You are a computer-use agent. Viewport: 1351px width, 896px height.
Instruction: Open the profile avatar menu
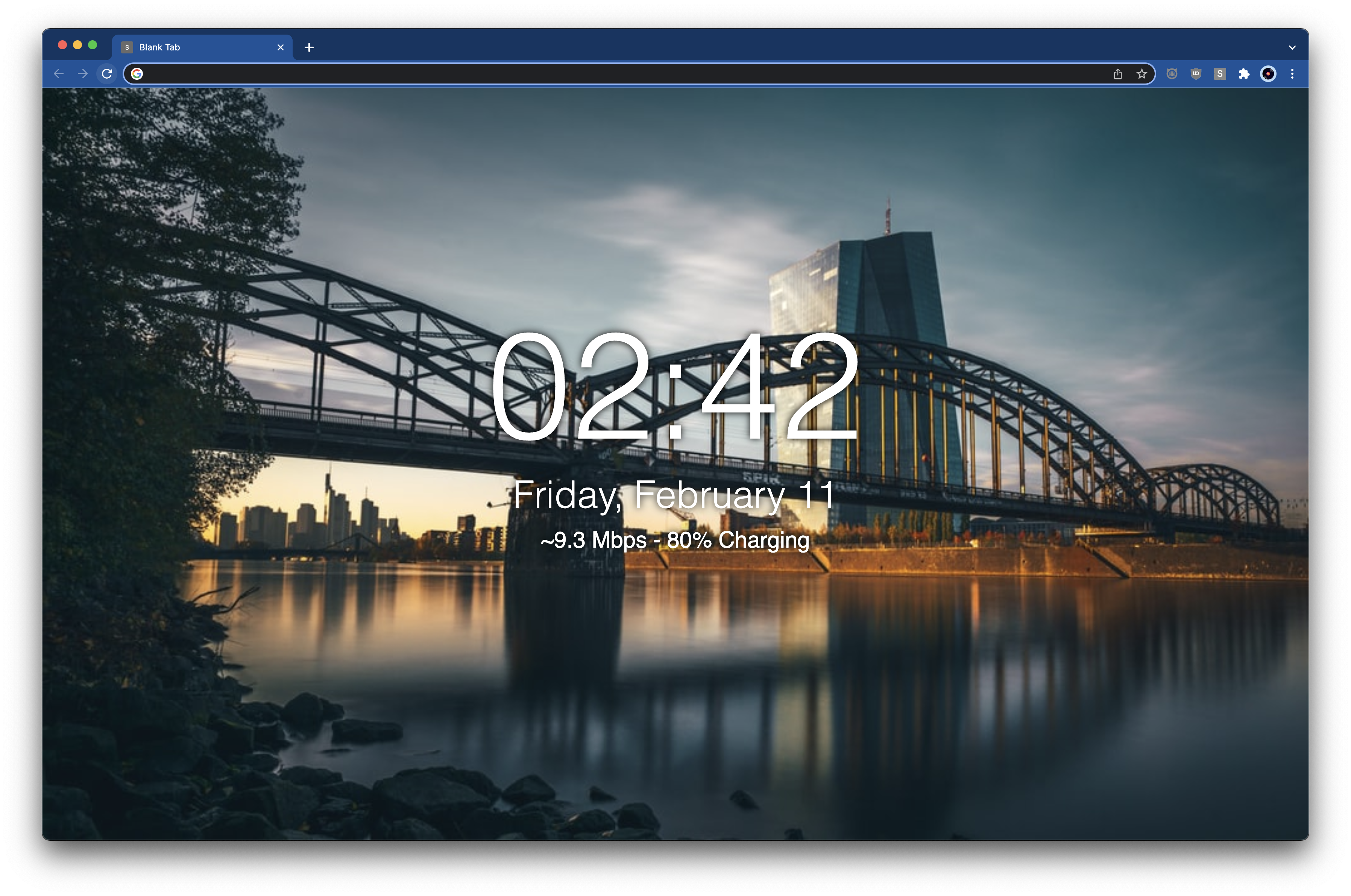tap(1268, 74)
